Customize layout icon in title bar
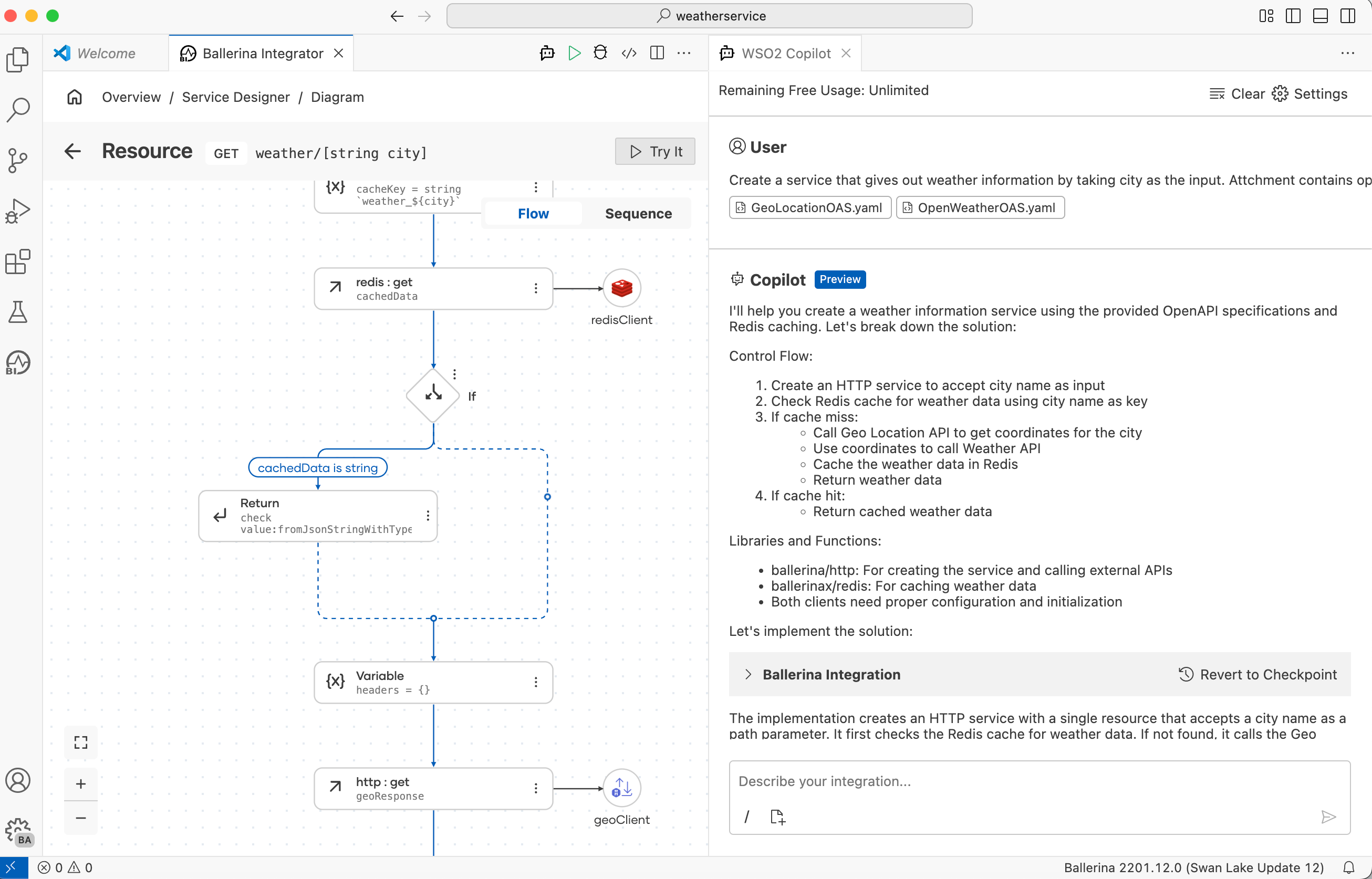The image size is (1372, 879). pos(1266,16)
